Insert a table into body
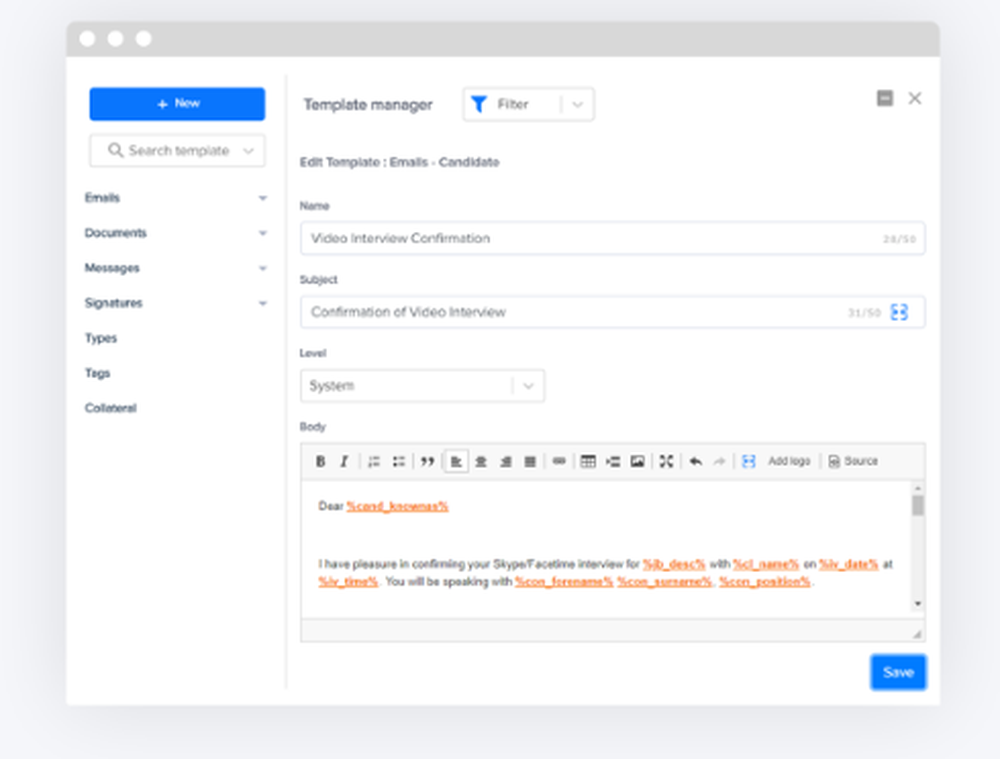This screenshot has width=1000, height=759. point(588,461)
